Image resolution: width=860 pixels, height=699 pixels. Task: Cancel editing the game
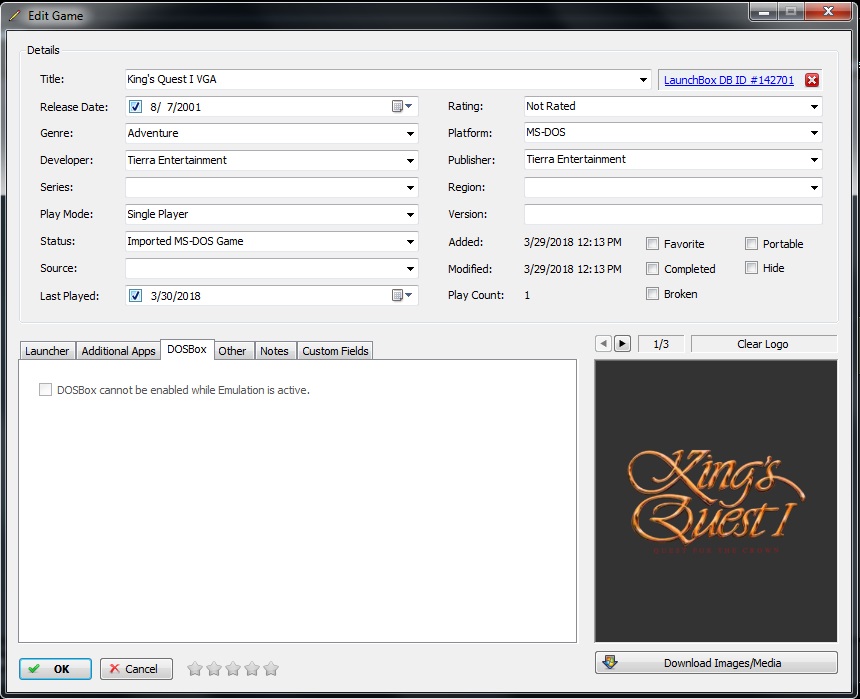pyautogui.click(x=136, y=669)
